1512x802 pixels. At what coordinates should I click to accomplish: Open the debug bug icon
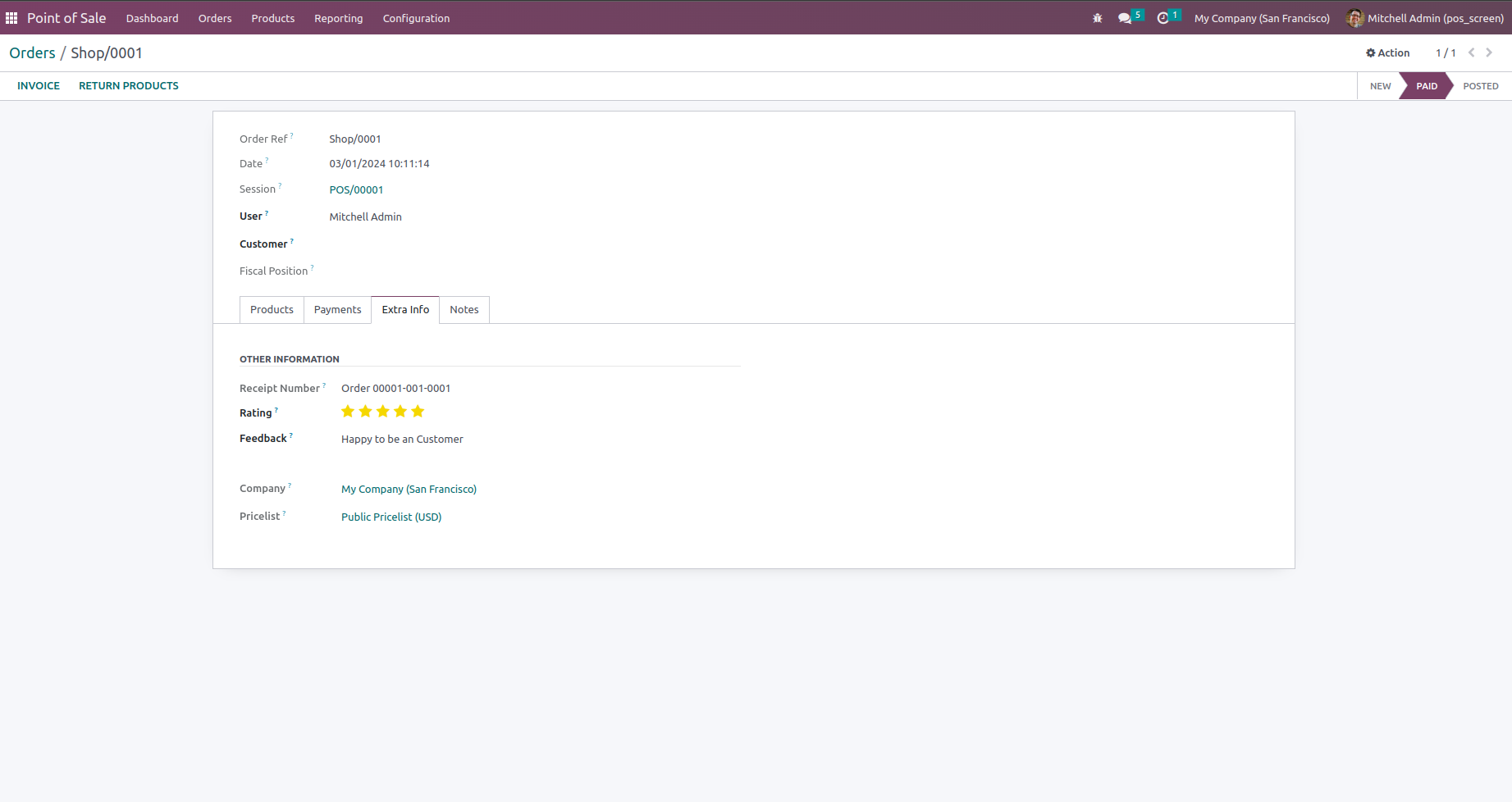click(x=1097, y=18)
